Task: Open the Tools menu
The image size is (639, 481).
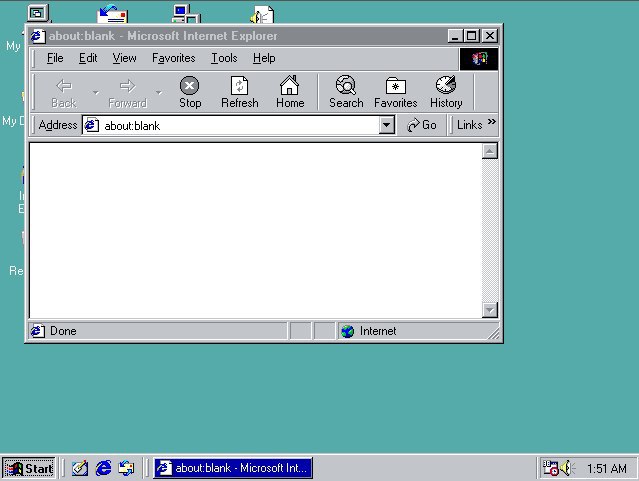Action: 224,58
